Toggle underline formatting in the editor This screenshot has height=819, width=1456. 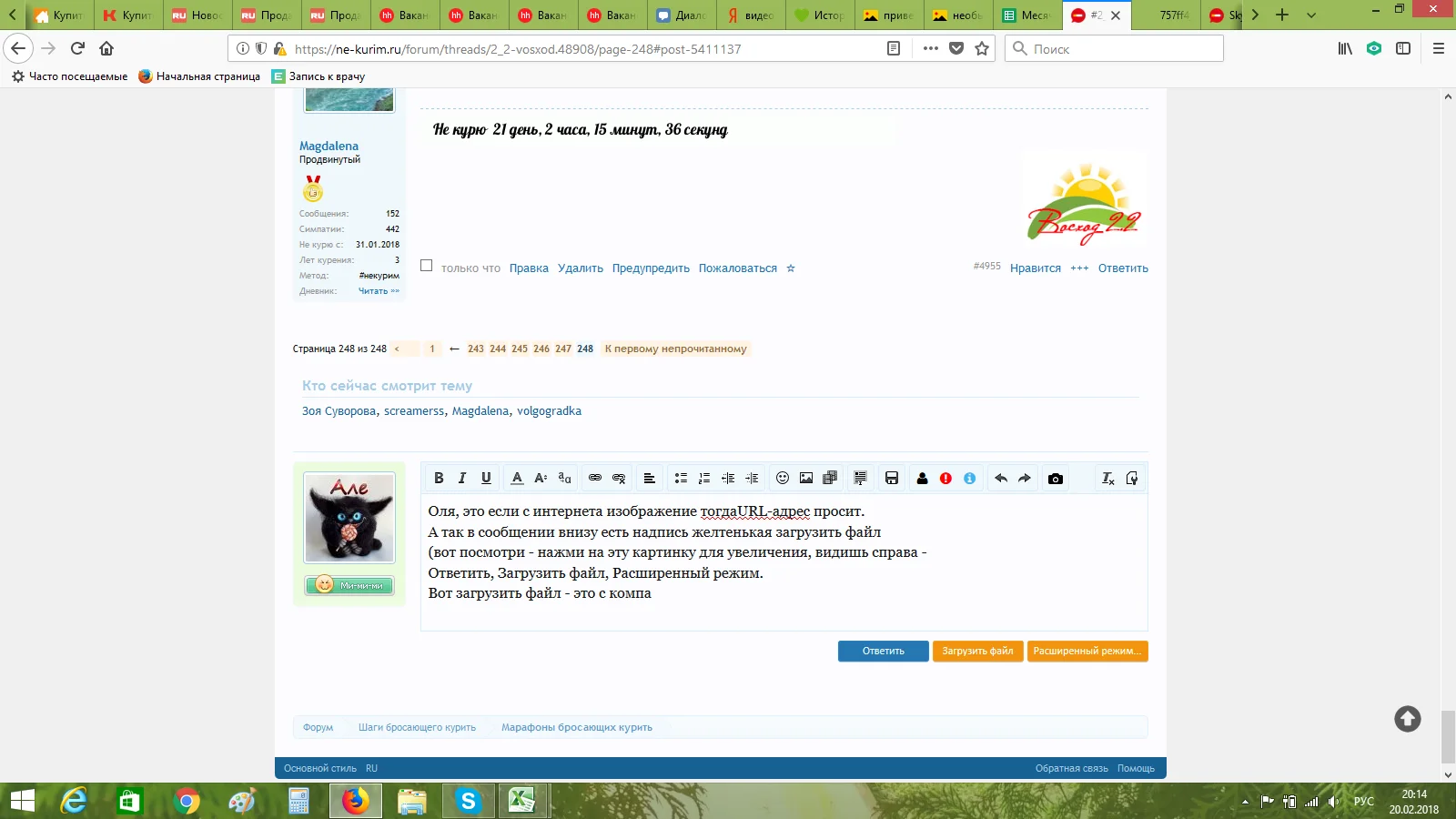(x=486, y=478)
